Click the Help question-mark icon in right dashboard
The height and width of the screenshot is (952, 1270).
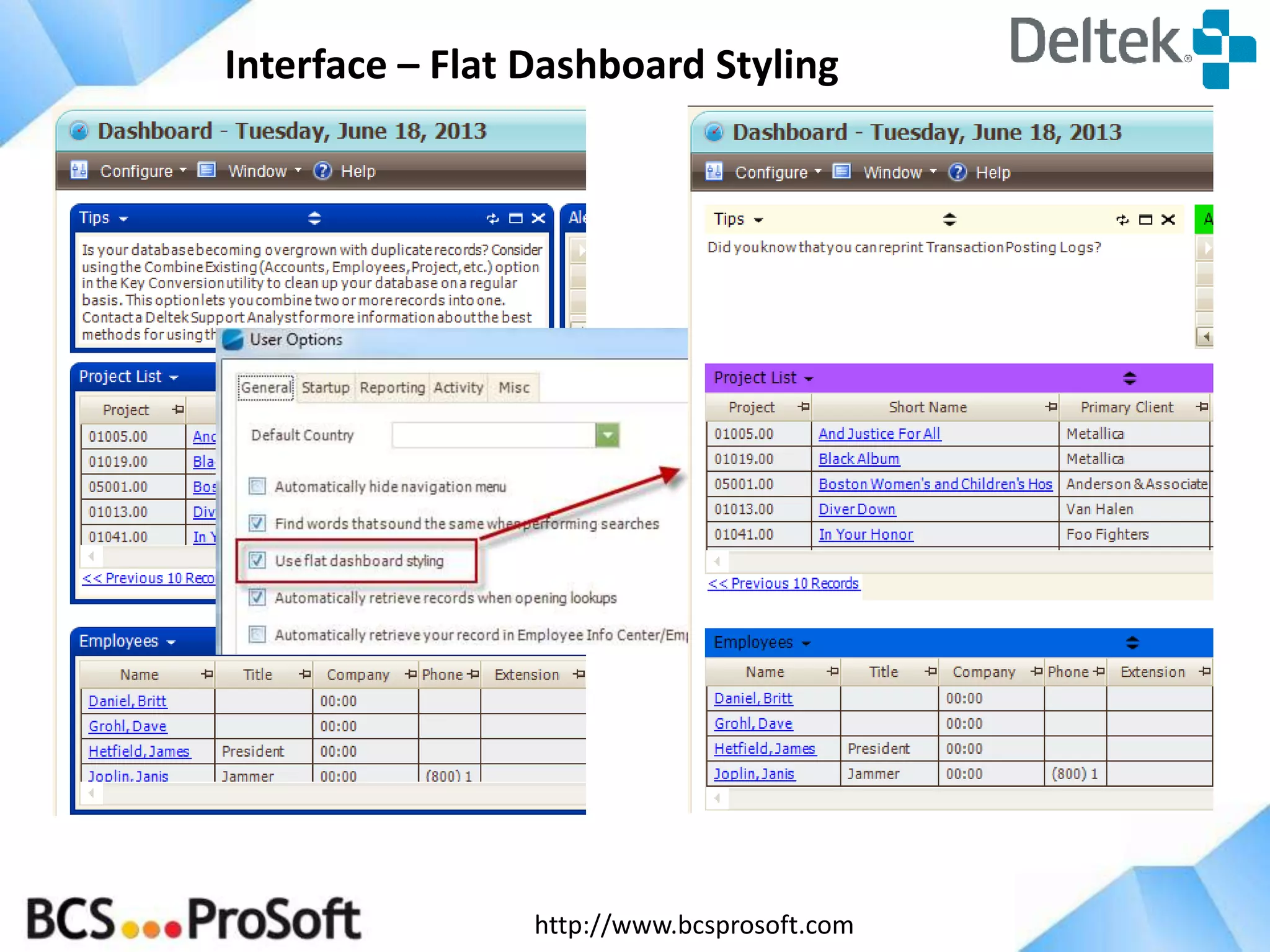[957, 172]
